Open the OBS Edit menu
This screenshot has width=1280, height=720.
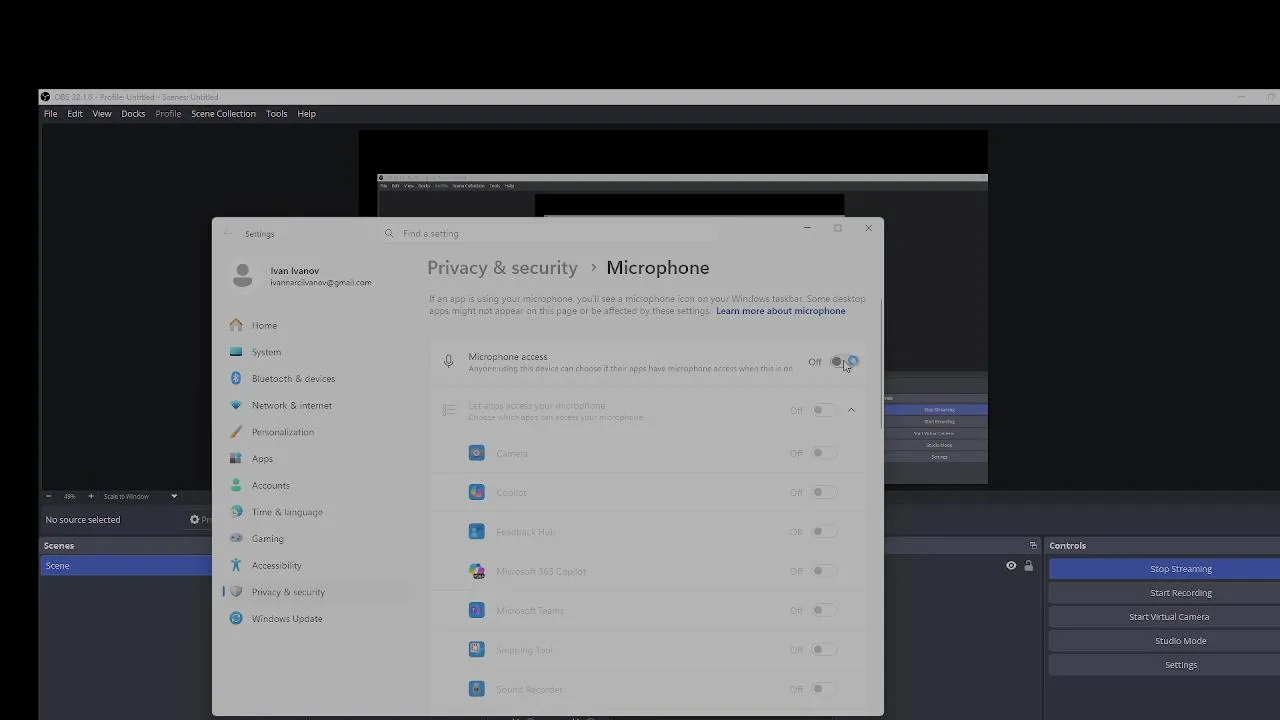(x=75, y=114)
